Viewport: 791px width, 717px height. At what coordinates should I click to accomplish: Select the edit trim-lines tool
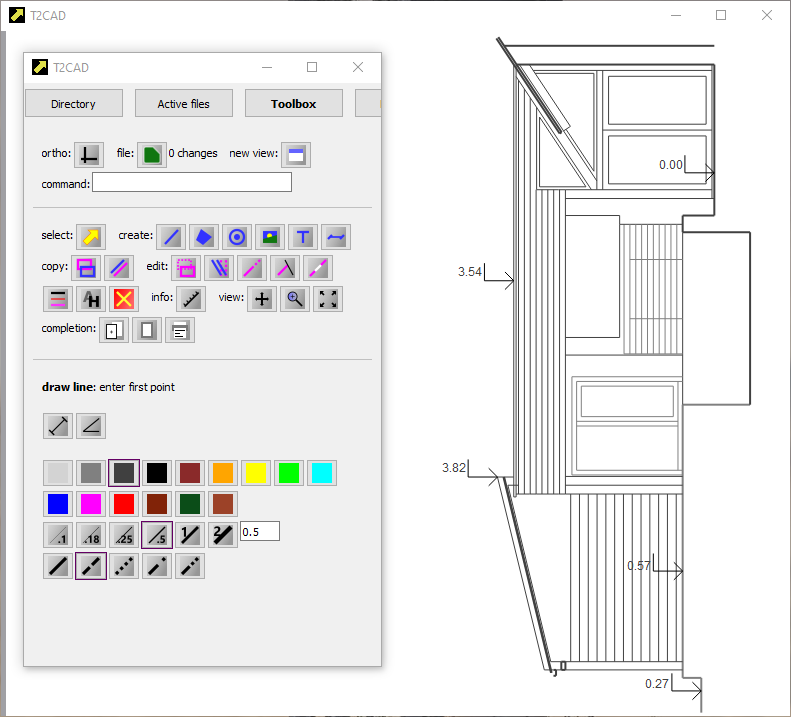coord(219,268)
